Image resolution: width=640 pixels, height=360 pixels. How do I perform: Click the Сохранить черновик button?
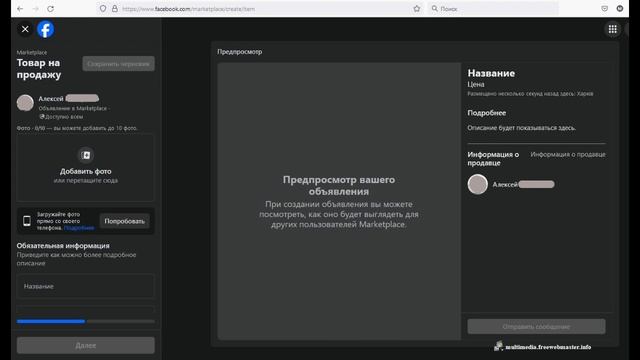pos(118,64)
